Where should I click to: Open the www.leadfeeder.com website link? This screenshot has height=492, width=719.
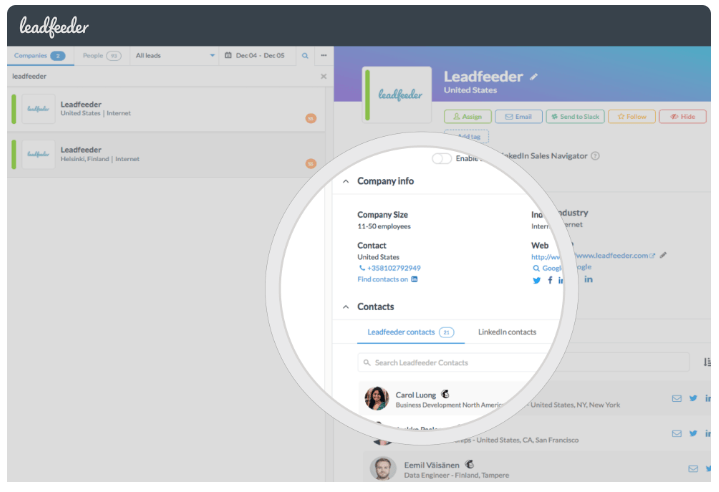[x=615, y=255]
